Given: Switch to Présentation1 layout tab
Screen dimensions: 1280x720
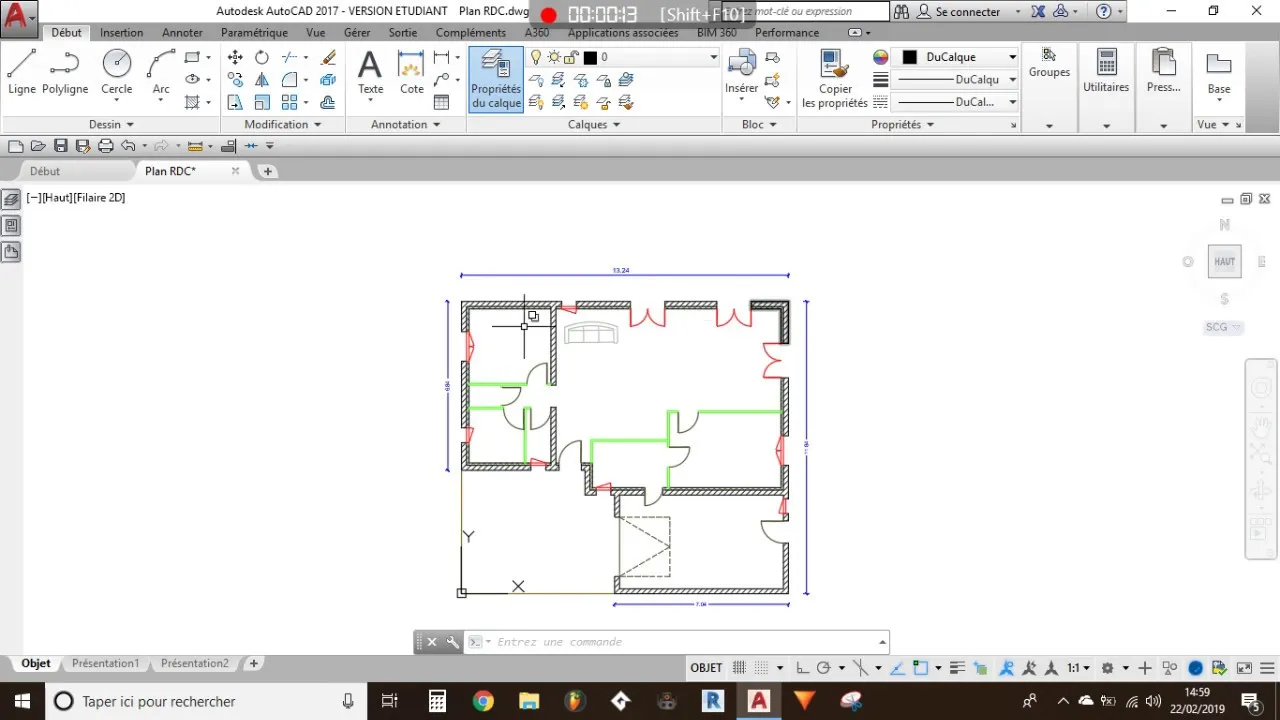Looking at the screenshot, I should [x=105, y=663].
